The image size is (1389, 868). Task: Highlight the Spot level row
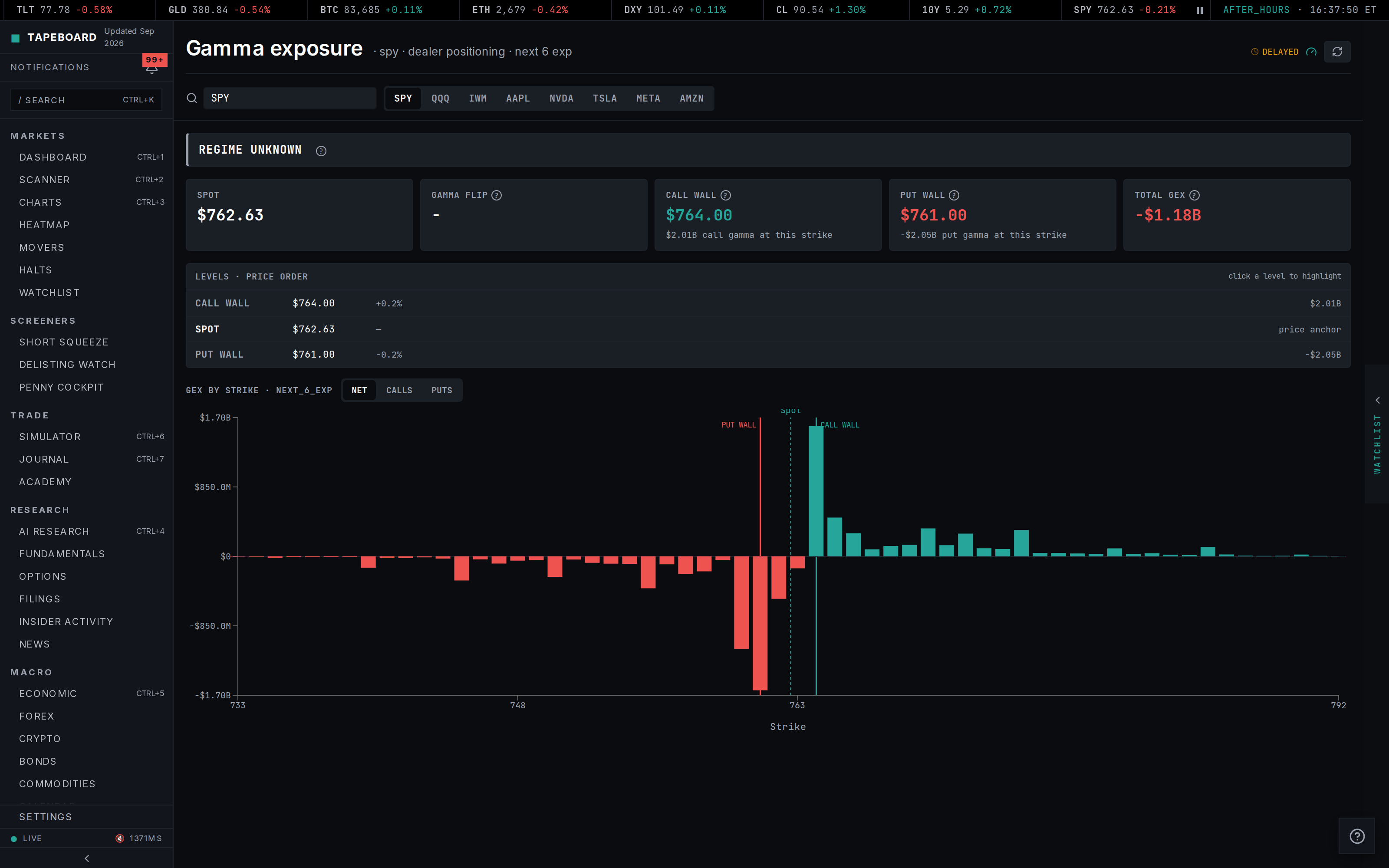(x=768, y=329)
